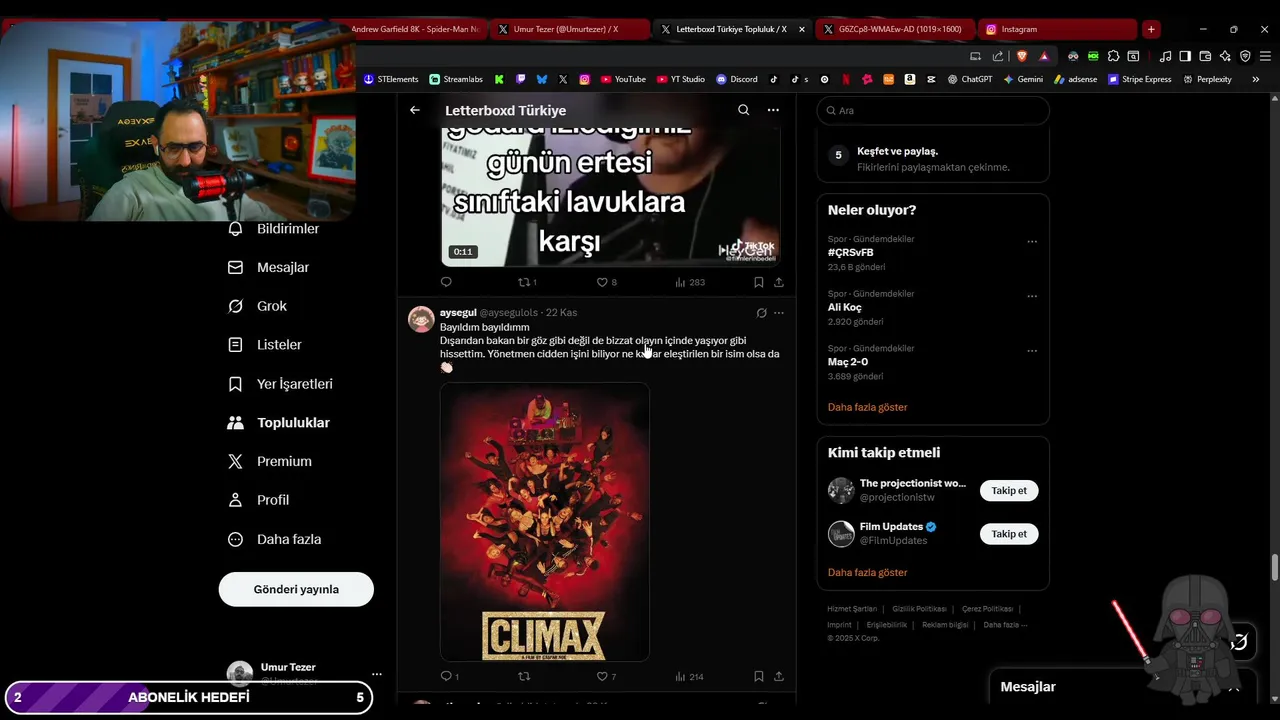
Task: Open Yer İşaretleri in the sidebar
Action: [280, 384]
